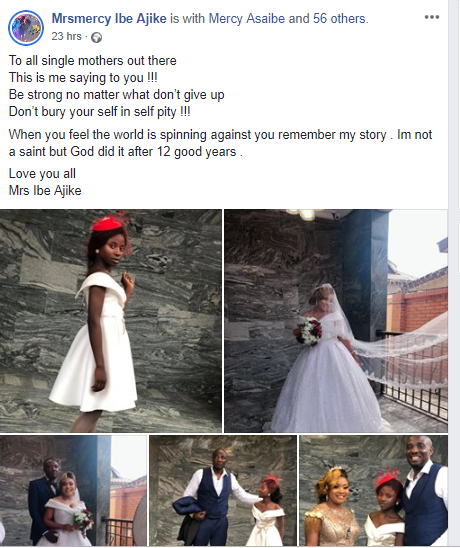Open photo of girl in red fascinator

[x=111, y=321]
